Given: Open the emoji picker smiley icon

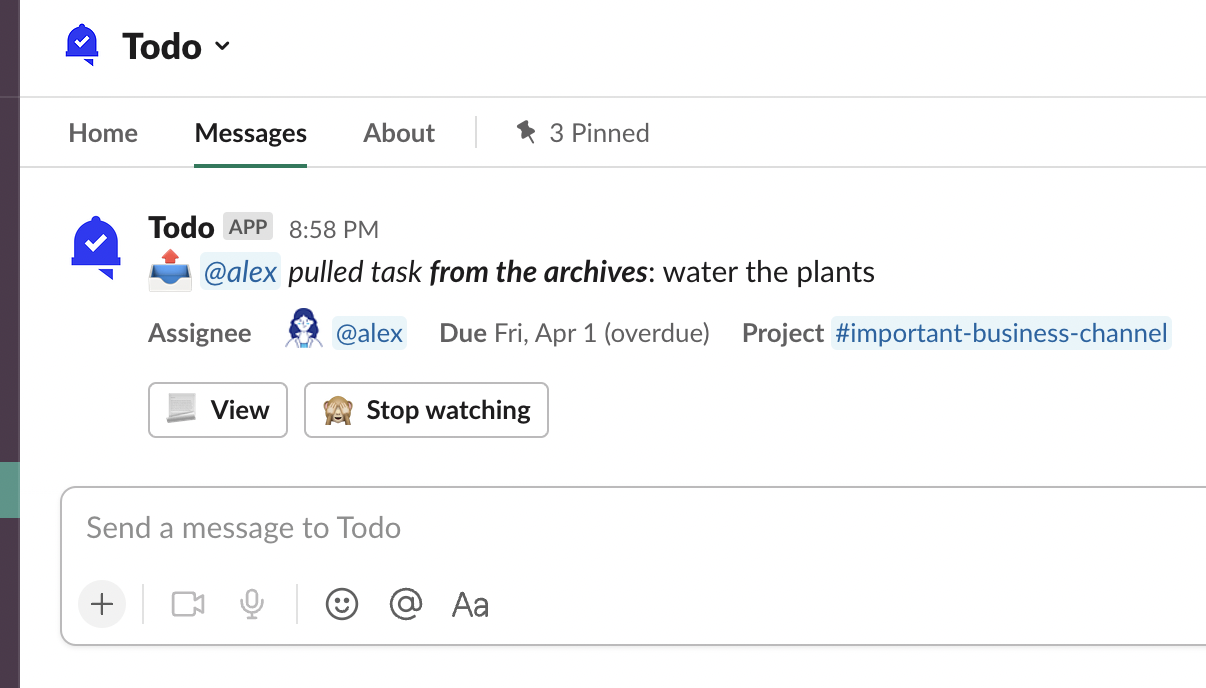Looking at the screenshot, I should pos(342,604).
